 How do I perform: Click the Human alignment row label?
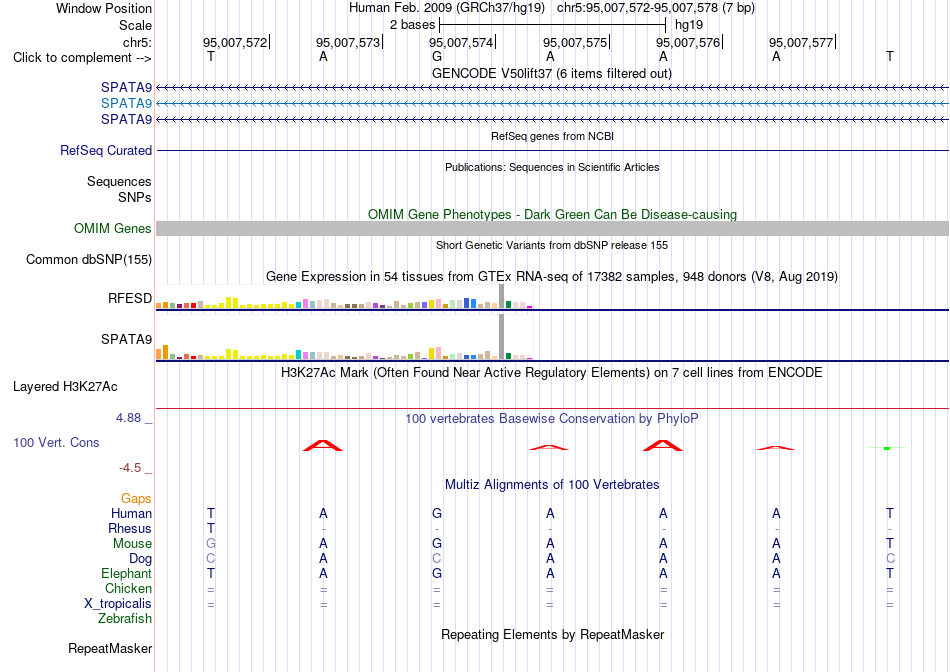131,513
